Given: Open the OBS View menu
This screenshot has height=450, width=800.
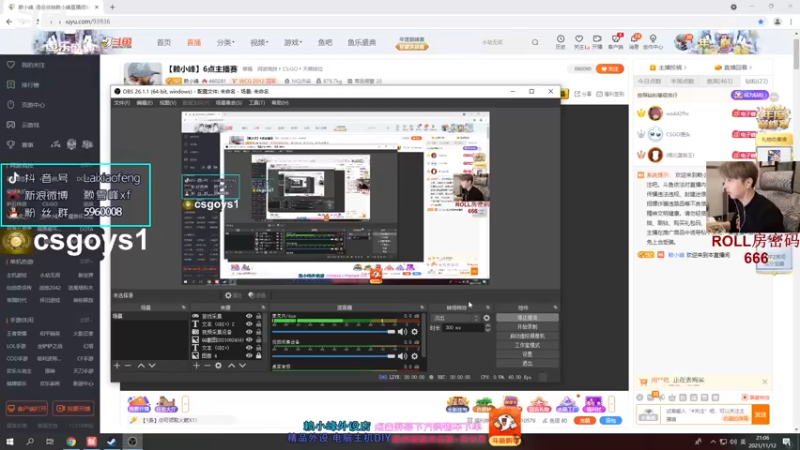Looking at the screenshot, I should 168,103.
